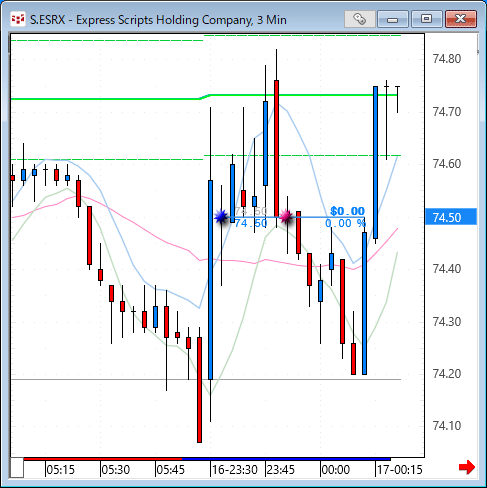Click the CQG chart icon in title bar
487x488 pixels.
[x=17, y=20]
